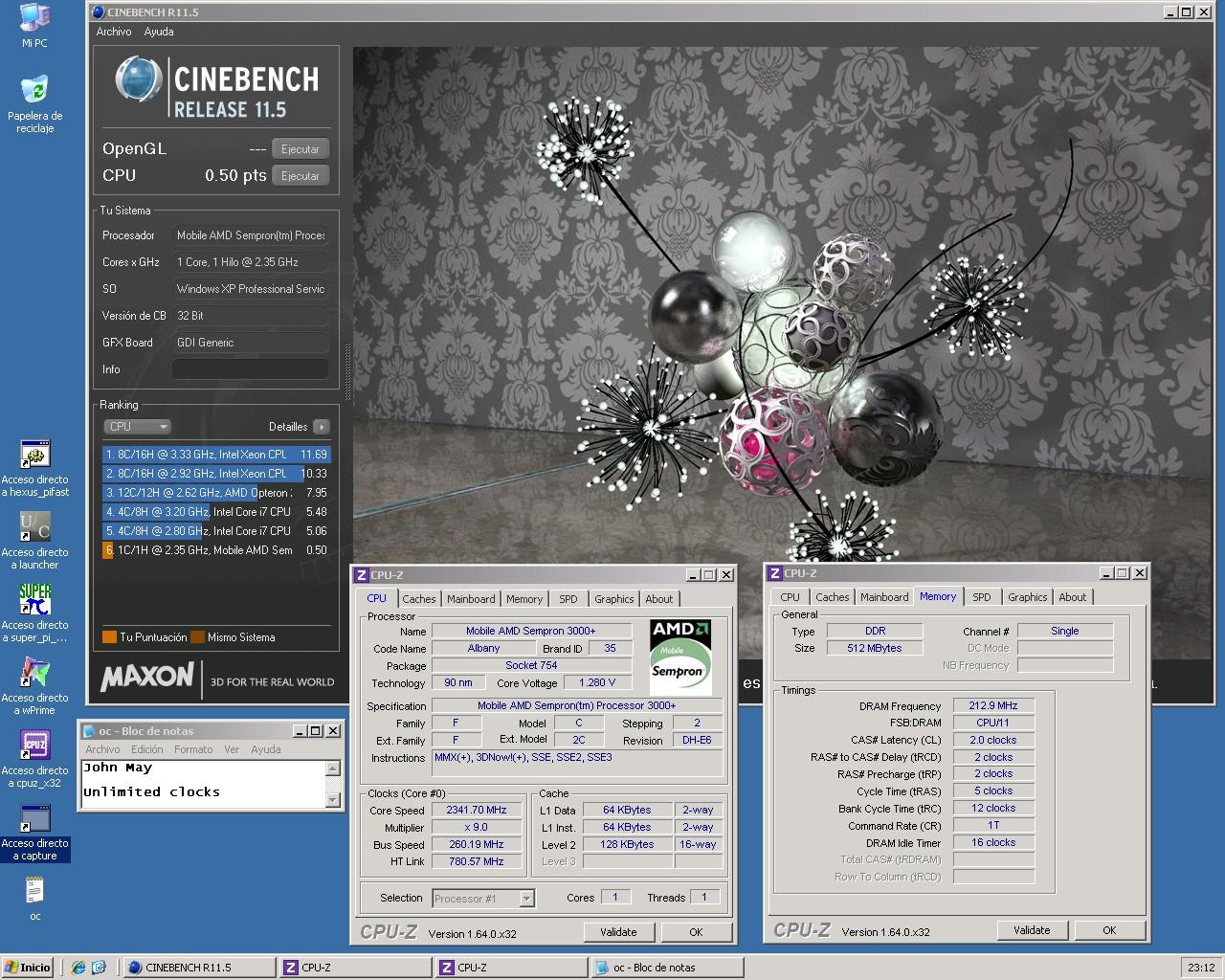Switch to Mainboard tab in right CPU-Z
Viewport: 1225px width, 980px height.
[884, 597]
